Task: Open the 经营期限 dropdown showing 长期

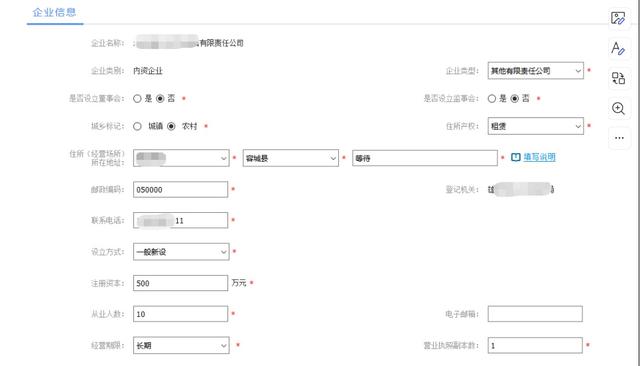Action: [x=181, y=346]
